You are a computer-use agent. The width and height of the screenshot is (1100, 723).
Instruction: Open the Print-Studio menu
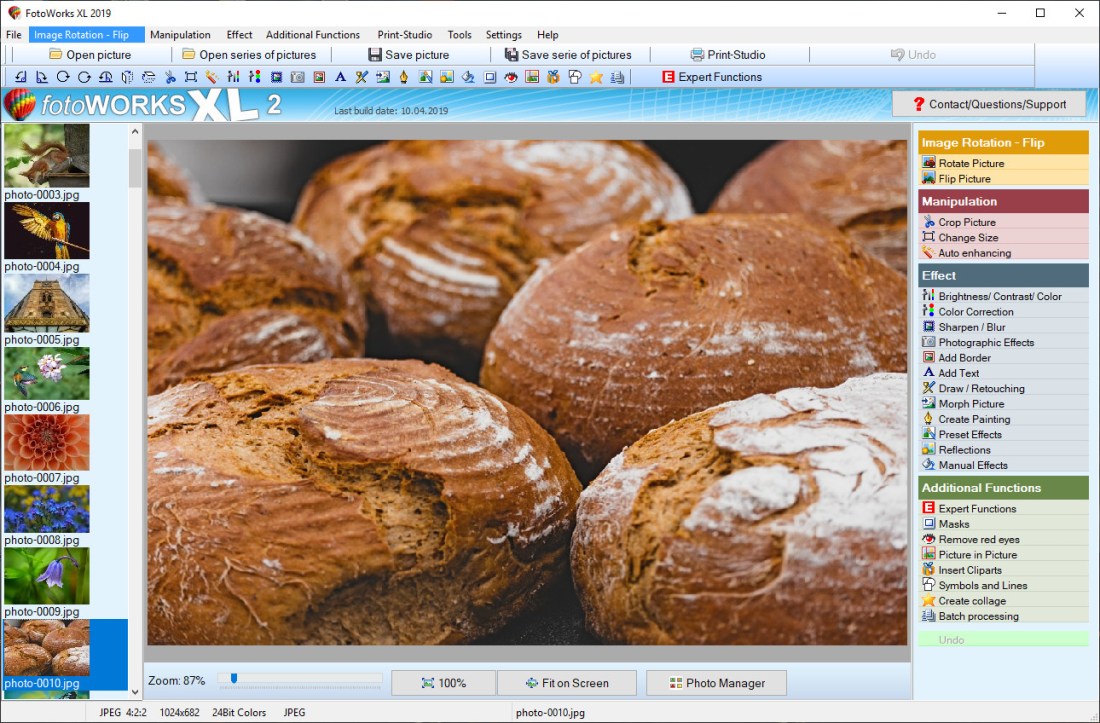[406, 34]
